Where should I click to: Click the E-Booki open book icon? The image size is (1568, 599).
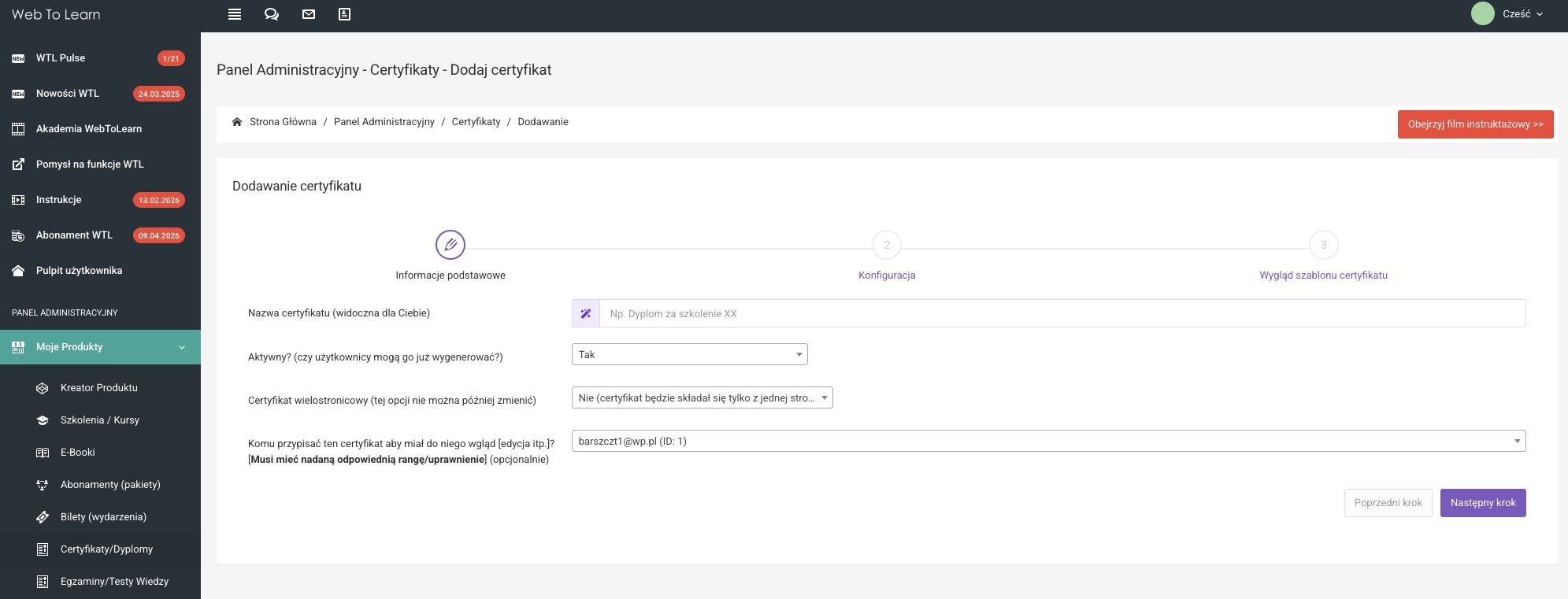(x=43, y=453)
